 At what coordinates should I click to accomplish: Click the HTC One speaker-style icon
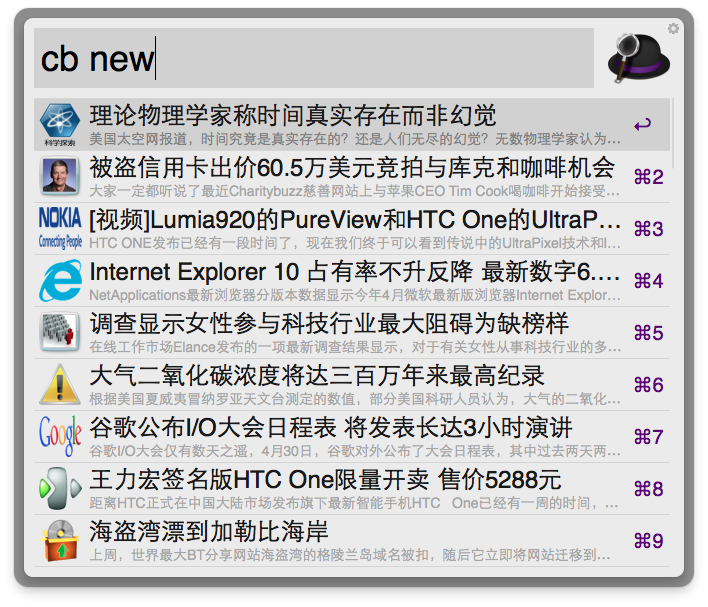(x=60, y=488)
